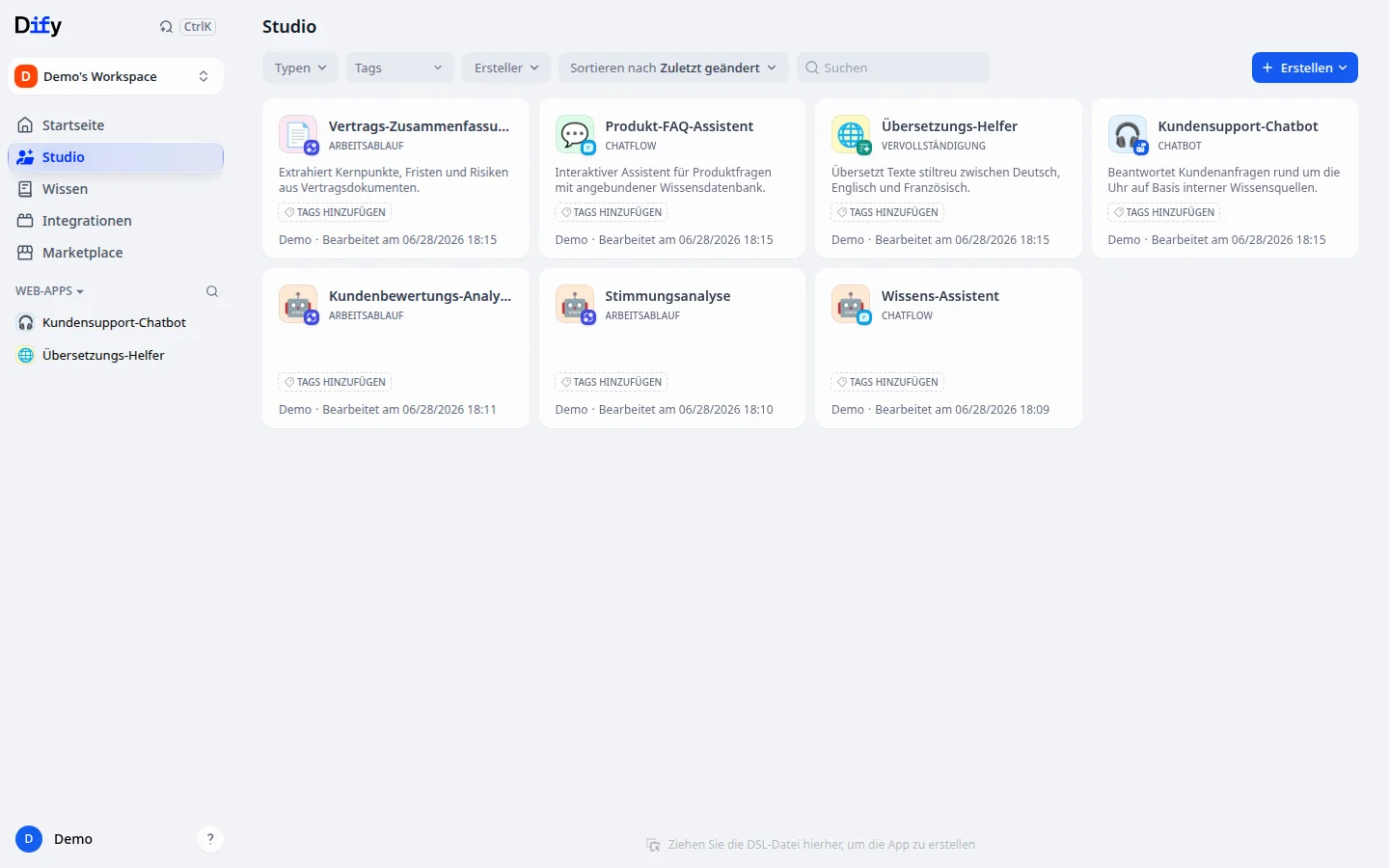Open the Kundensupport-Chatbot card title

click(x=1238, y=126)
